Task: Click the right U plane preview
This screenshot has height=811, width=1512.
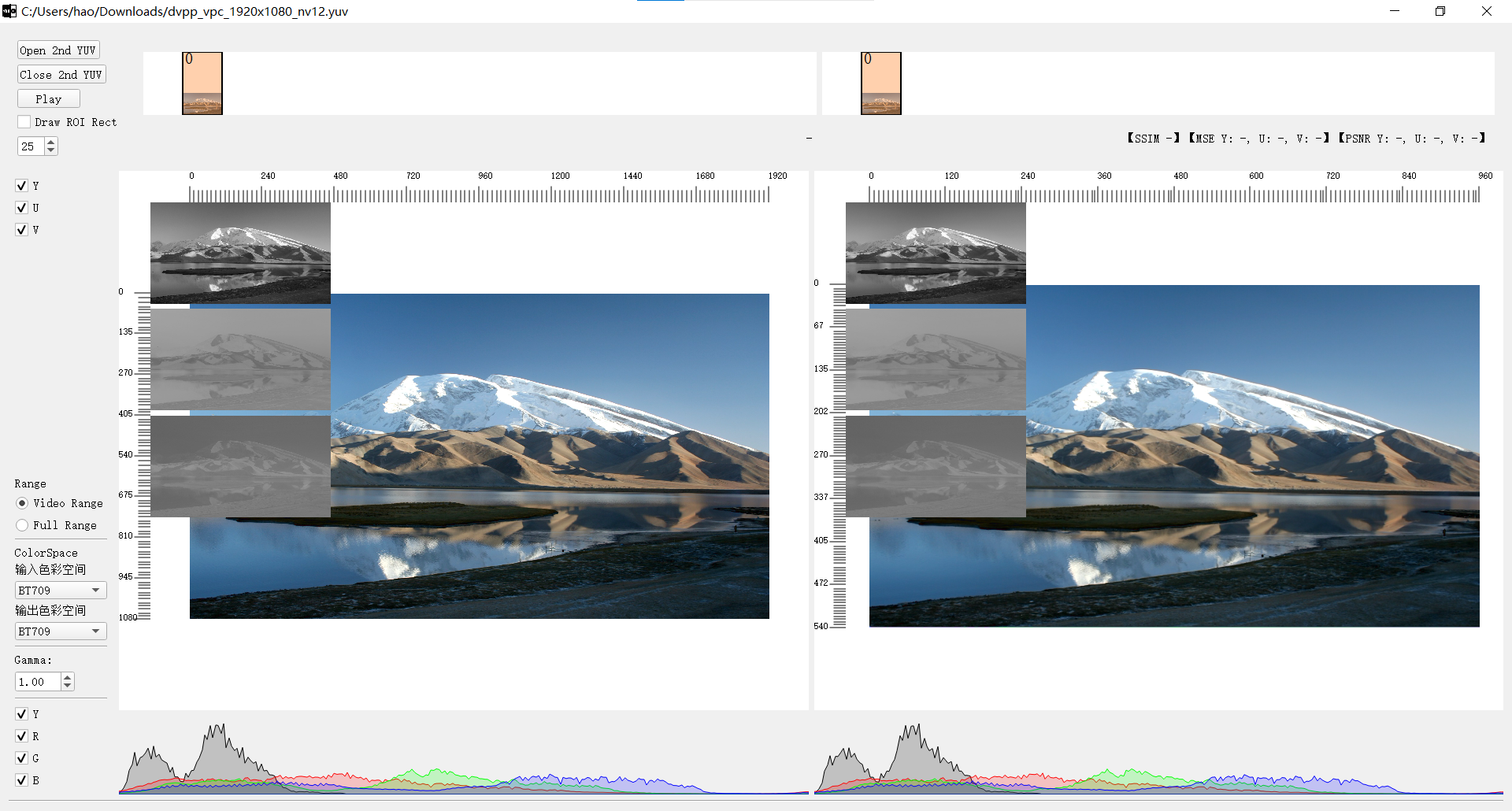Action: click(x=936, y=359)
